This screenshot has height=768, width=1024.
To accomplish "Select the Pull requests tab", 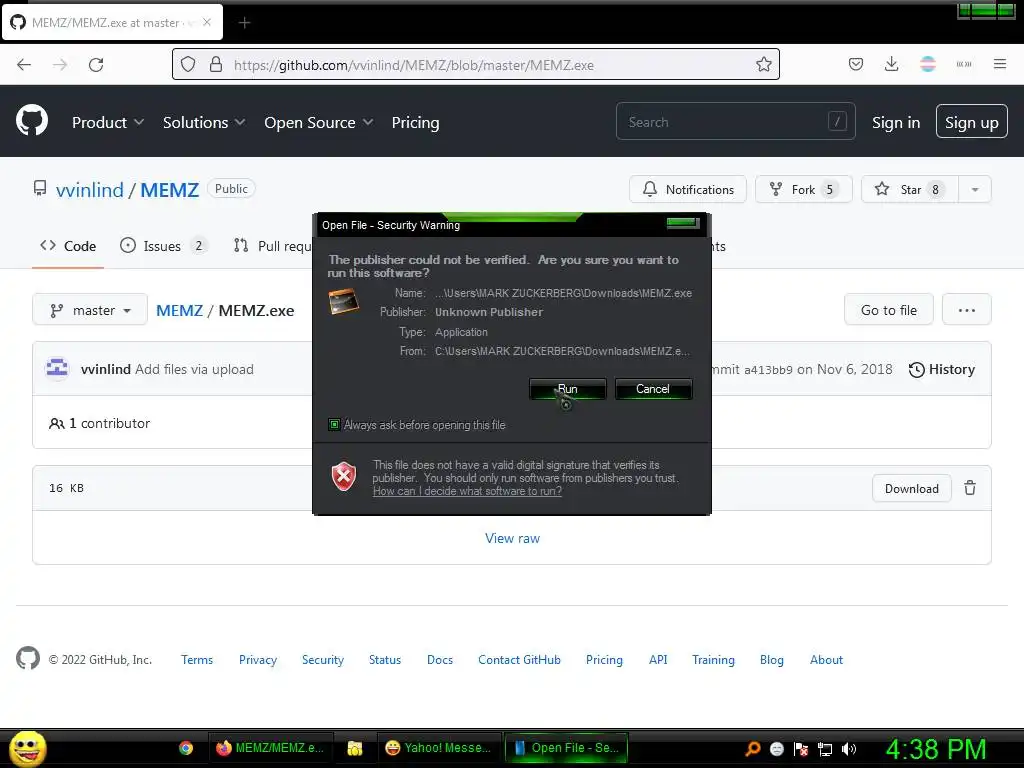I will tap(273, 246).
